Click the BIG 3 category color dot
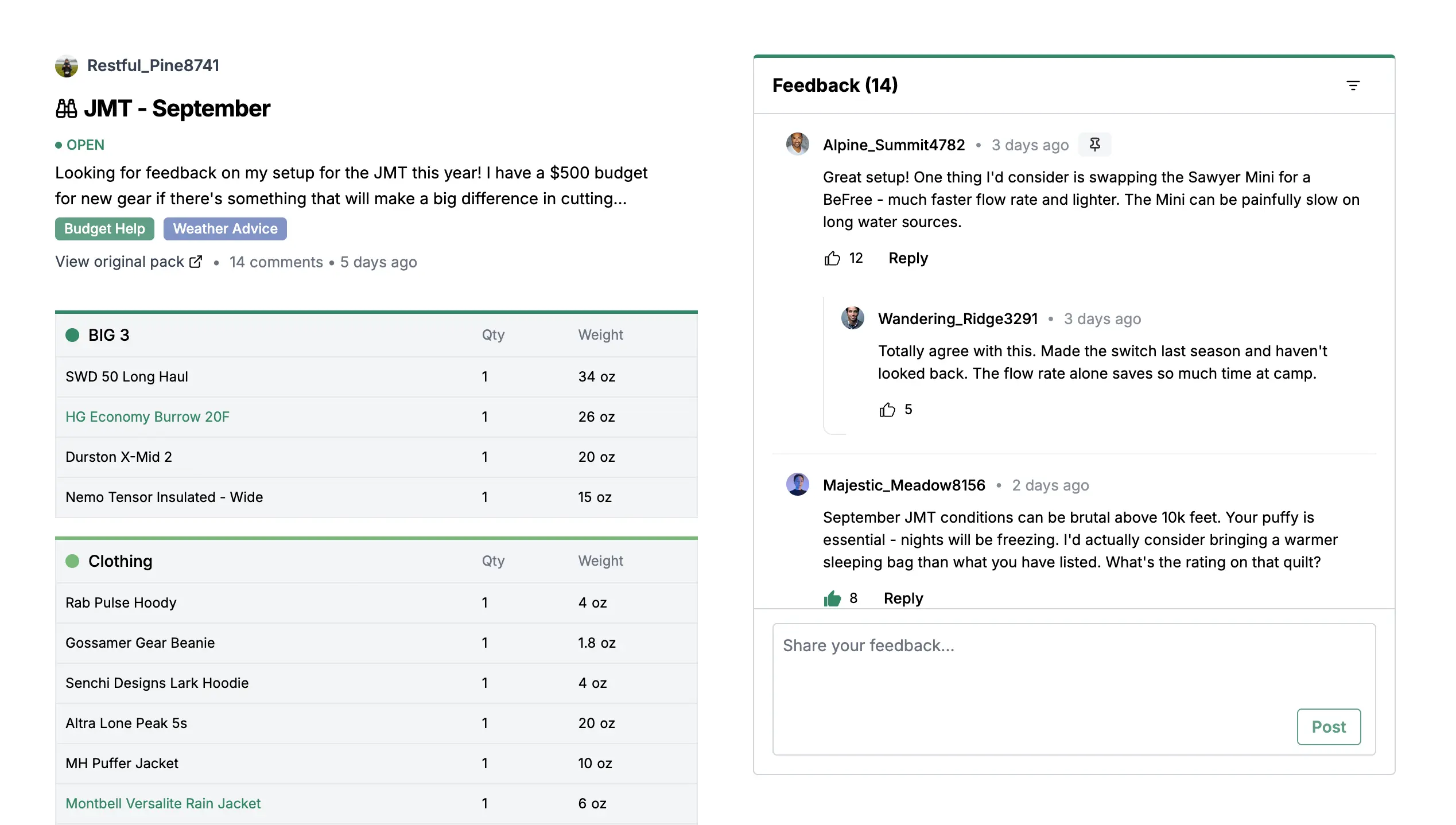The height and width of the screenshot is (825, 1456). click(x=72, y=335)
